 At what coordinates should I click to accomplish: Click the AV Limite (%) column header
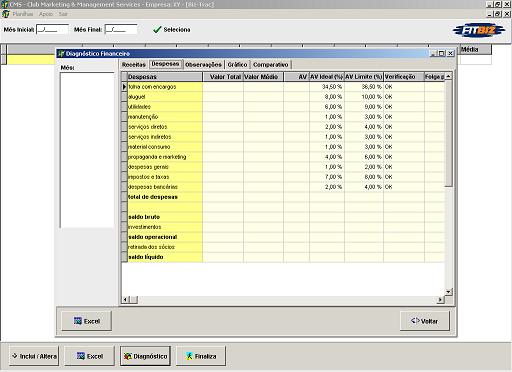(364, 77)
